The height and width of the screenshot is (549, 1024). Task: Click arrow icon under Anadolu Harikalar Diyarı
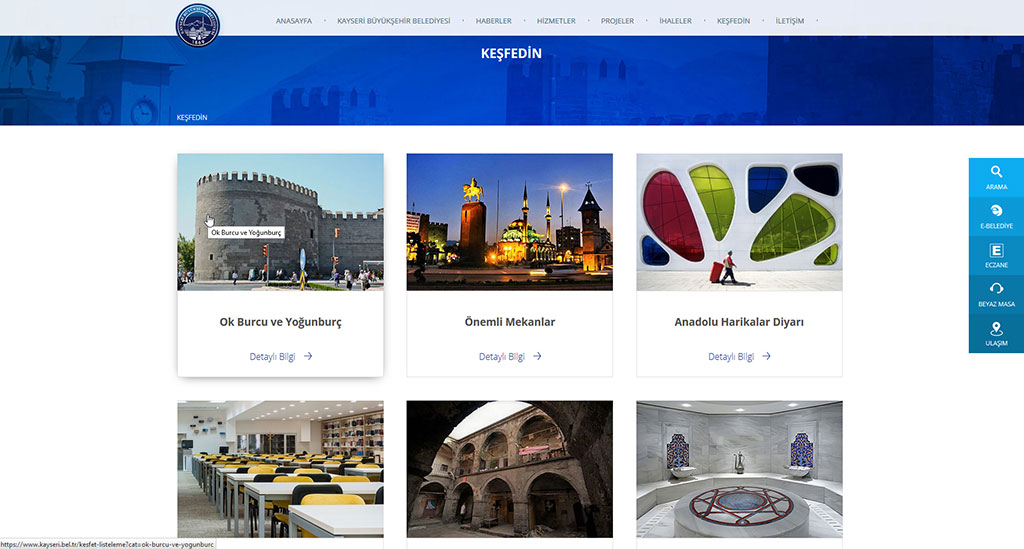(x=766, y=356)
